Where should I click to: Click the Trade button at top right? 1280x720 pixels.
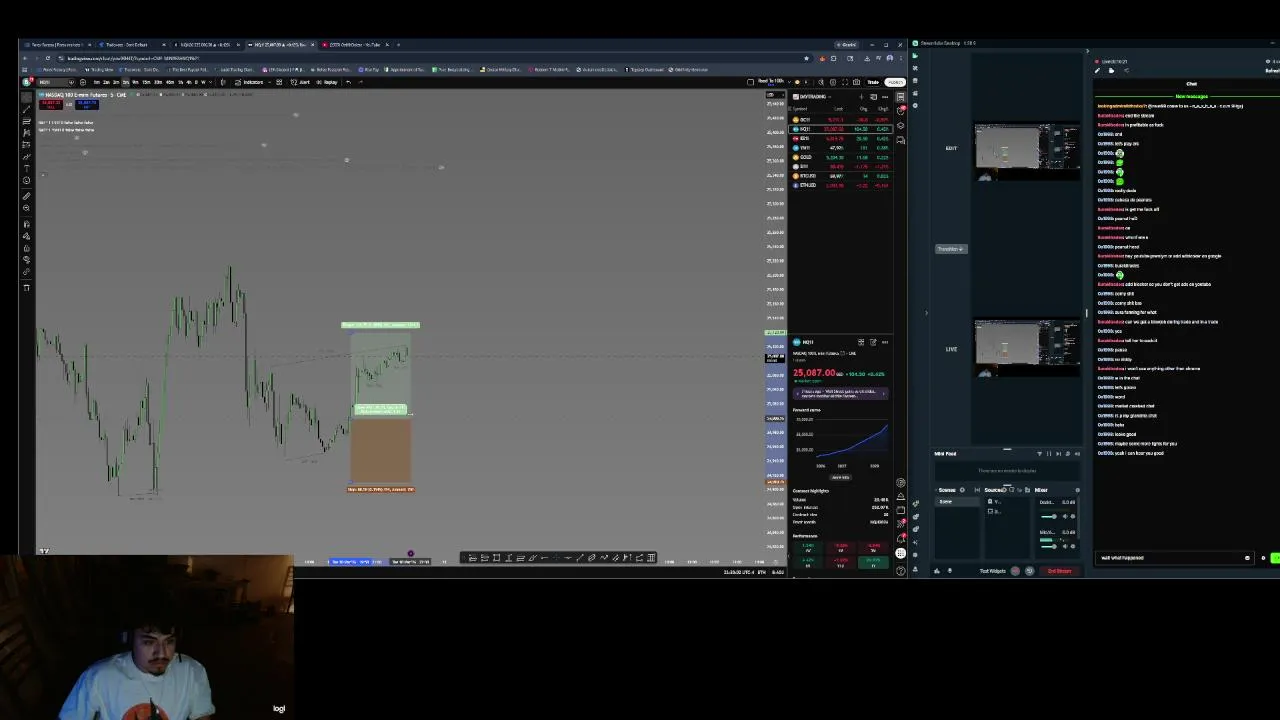[873, 82]
